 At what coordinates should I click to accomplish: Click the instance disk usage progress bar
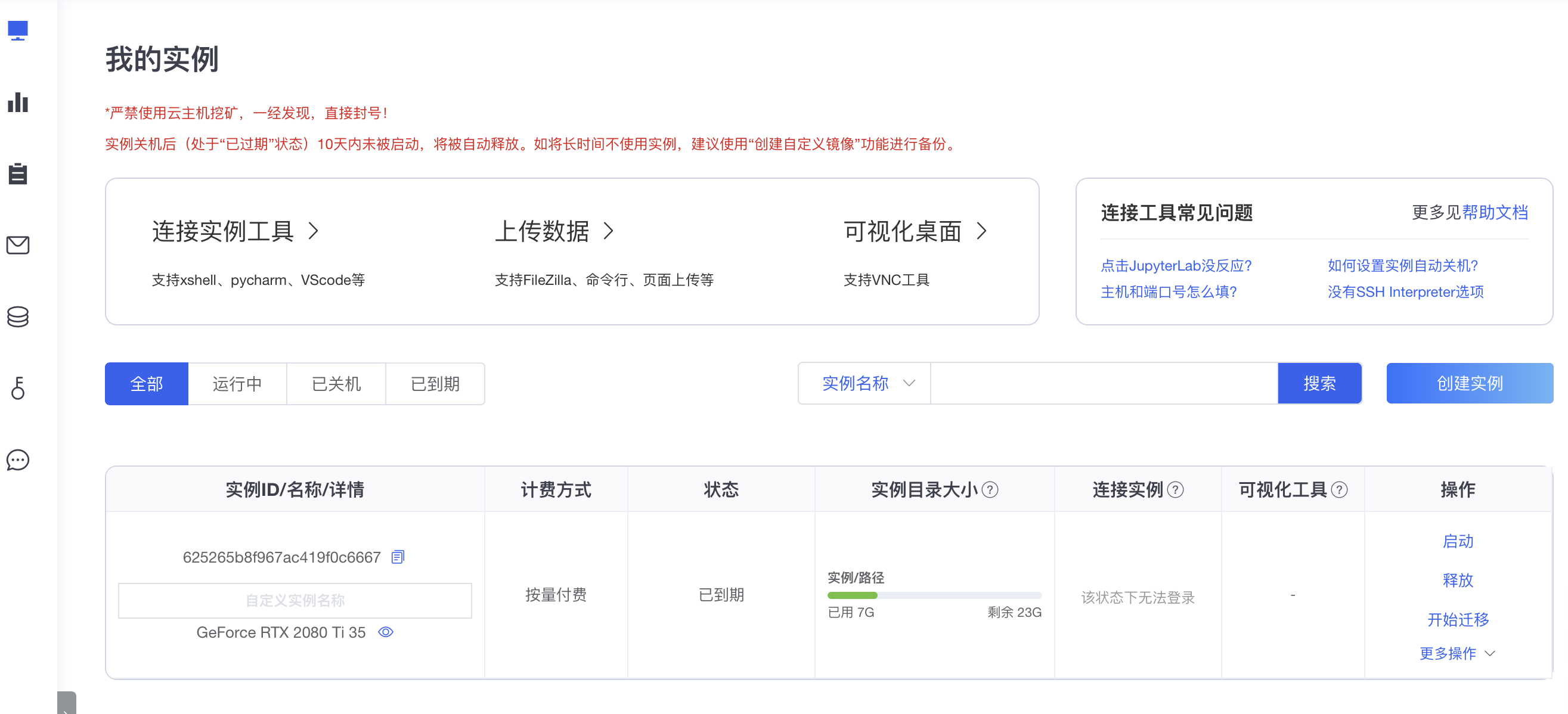[934, 595]
